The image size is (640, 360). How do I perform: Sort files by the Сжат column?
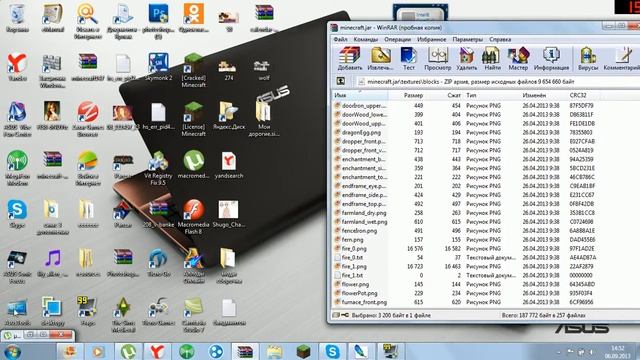[x=444, y=95]
